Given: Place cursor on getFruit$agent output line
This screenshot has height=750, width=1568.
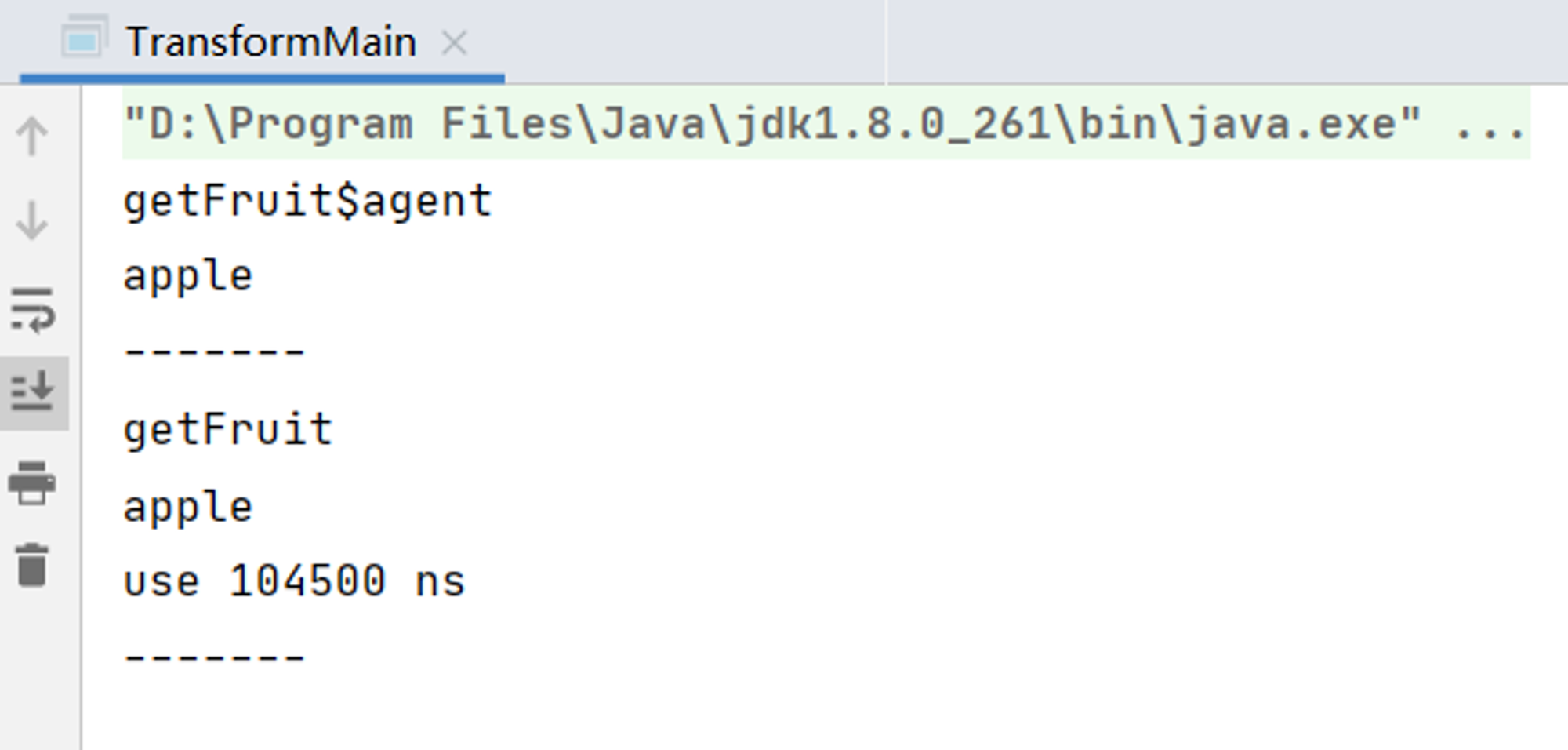Looking at the screenshot, I should 307,201.
